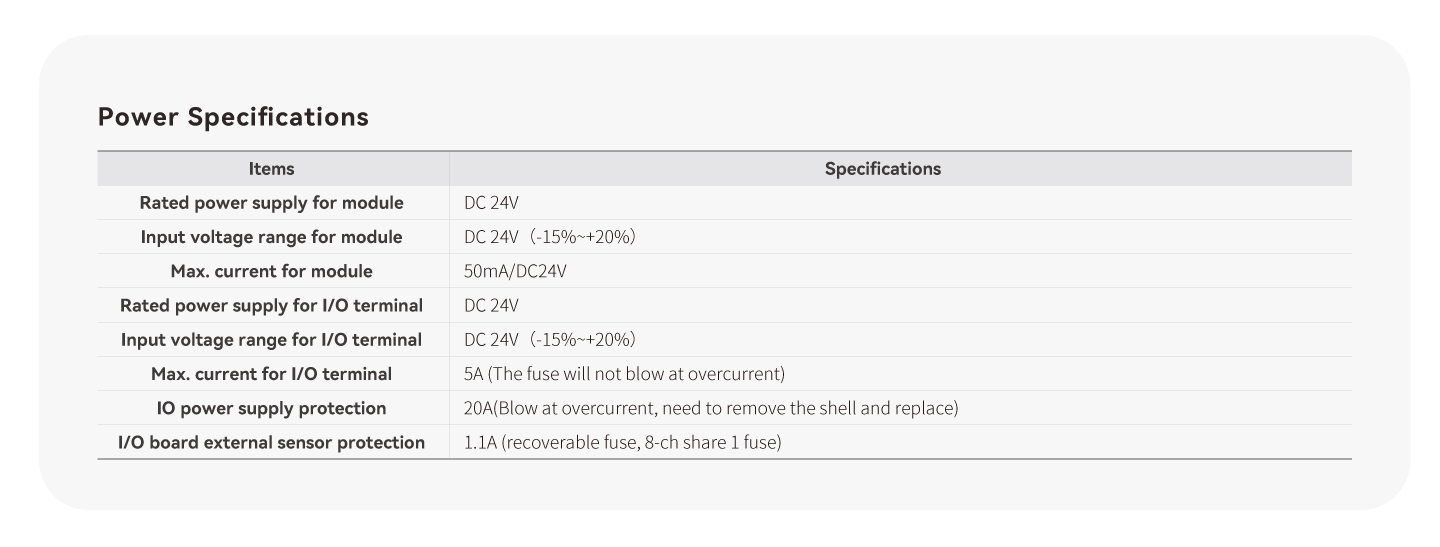Click Input voltage range for module label
The image size is (1440, 547).
(272, 237)
